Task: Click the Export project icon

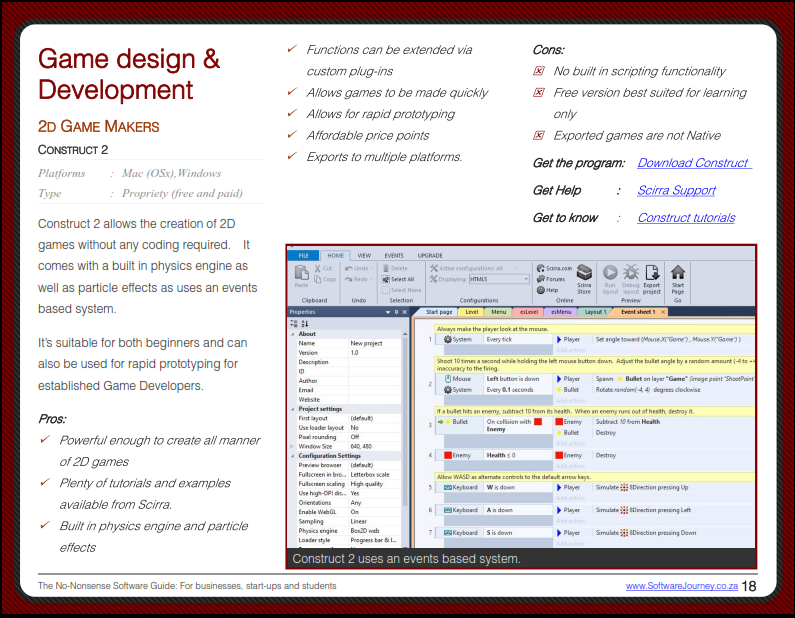Action: click(x=652, y=272)
